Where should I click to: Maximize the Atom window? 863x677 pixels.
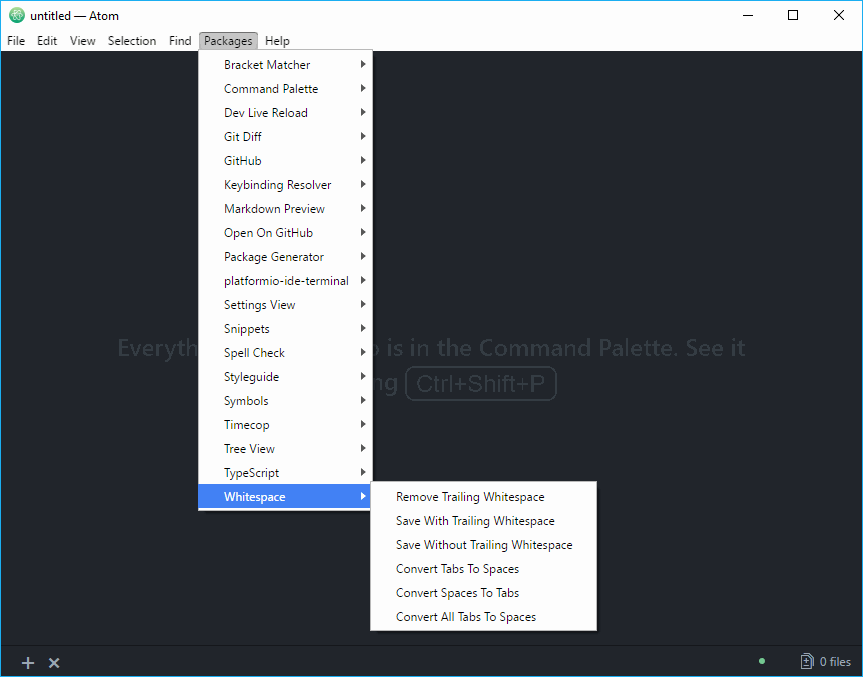click(x=793, y=15)
